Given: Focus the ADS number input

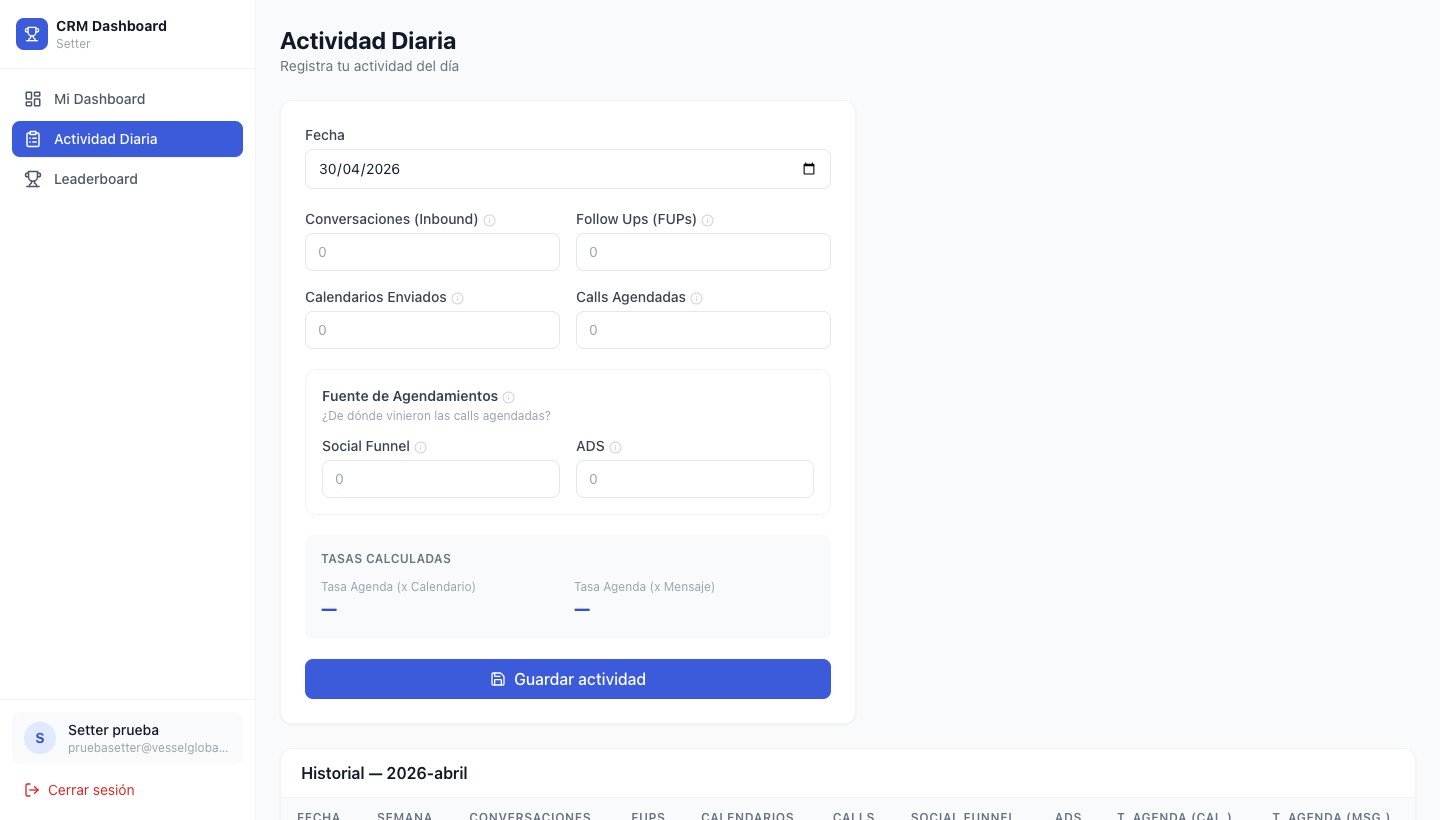Looking at the screenshot, I should click(694, 479).
